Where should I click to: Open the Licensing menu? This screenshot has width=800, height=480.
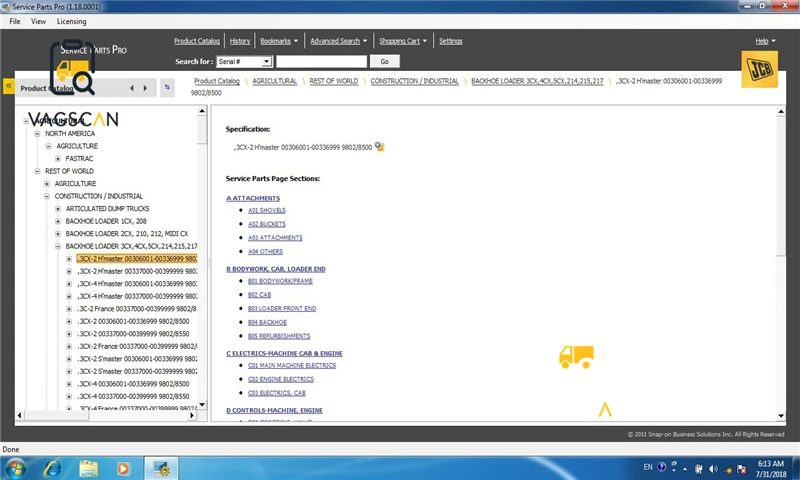click(71, 21)
